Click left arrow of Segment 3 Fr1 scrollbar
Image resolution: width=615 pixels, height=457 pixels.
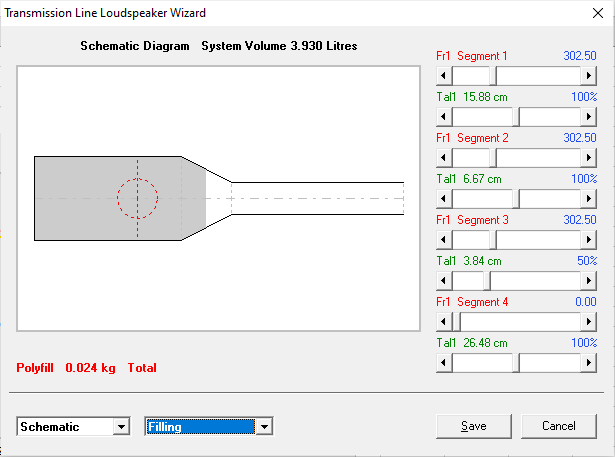coord(444,240)
